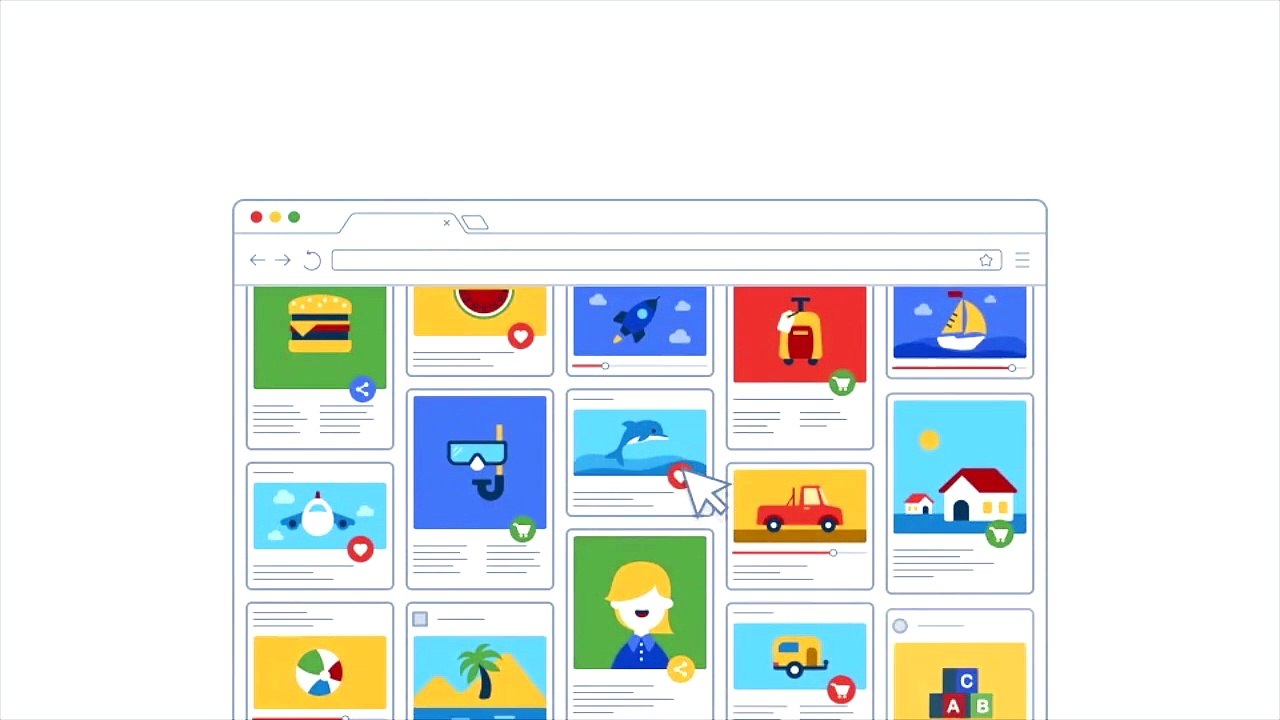Open the house by the sea image
The width and height of the screenshot is (1280, 720).
(960, 467)
